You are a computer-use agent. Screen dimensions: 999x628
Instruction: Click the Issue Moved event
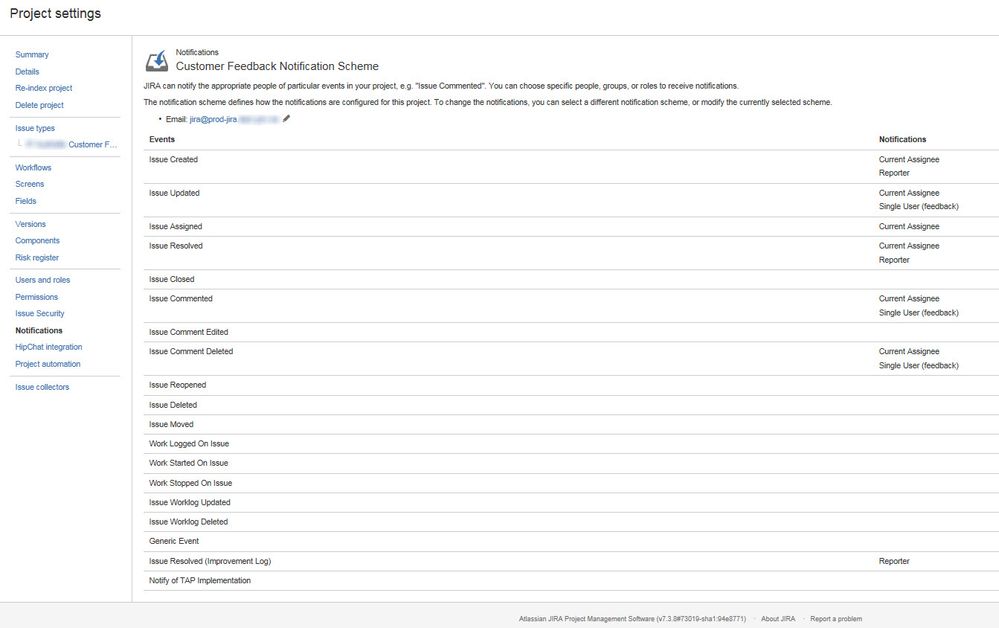point(171,424)
